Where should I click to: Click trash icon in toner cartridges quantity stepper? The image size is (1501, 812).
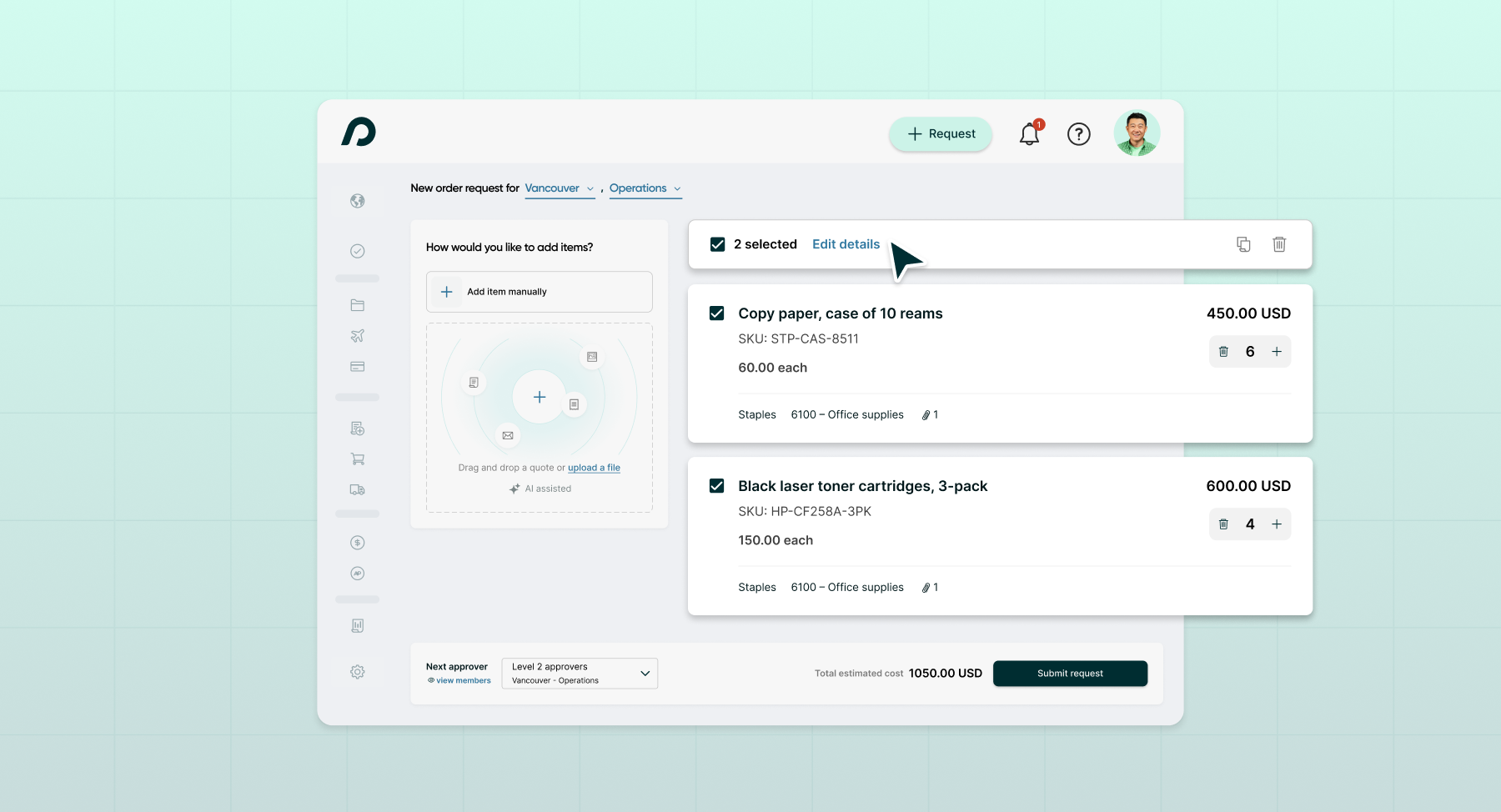pyautogui.click(x=1223, y=524)
